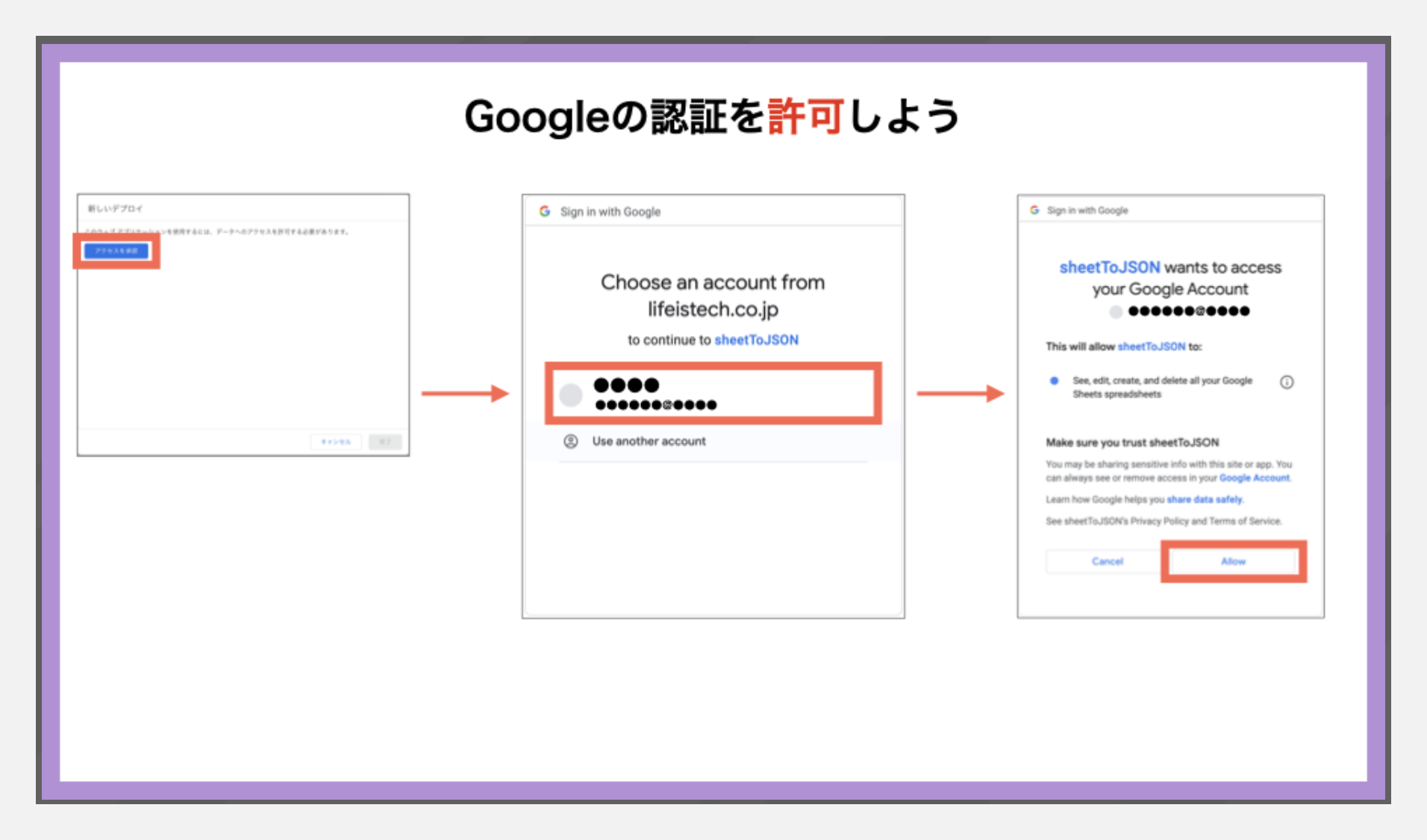Image resolution: width=1427 pixels, height=840 pixels.
Task: Click Cancel in the permission dialog
Action: click(x=1107, y=561)
